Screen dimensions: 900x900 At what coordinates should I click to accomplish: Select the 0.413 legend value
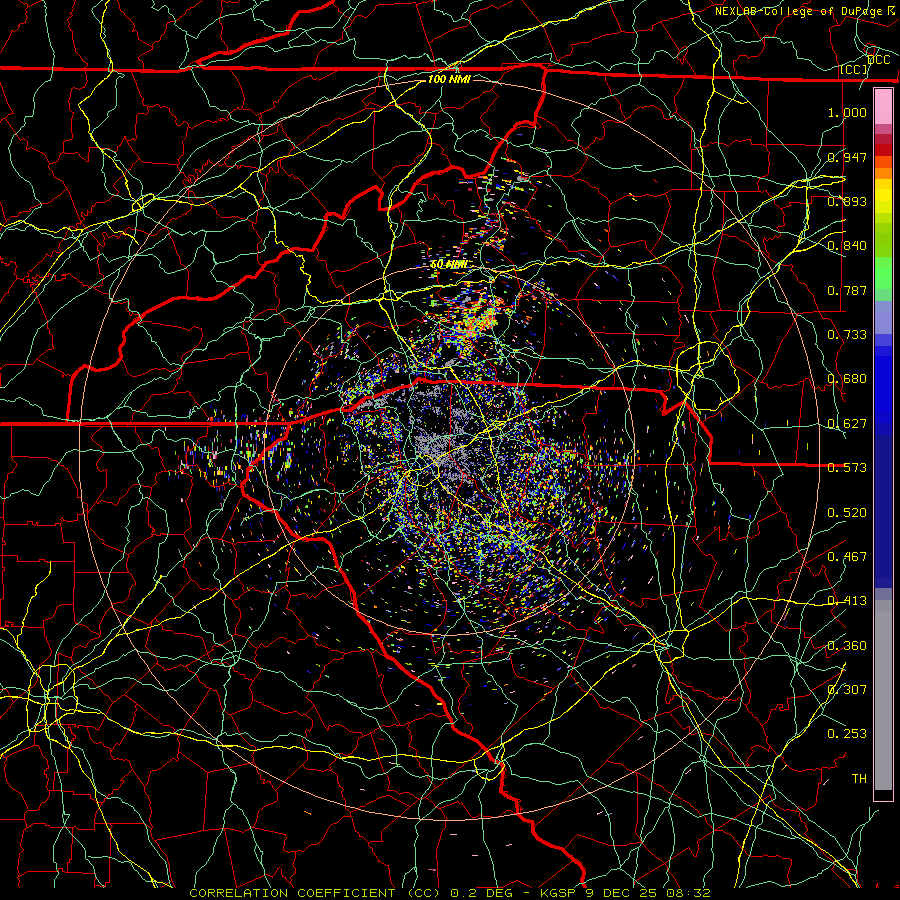pos(847,601)
